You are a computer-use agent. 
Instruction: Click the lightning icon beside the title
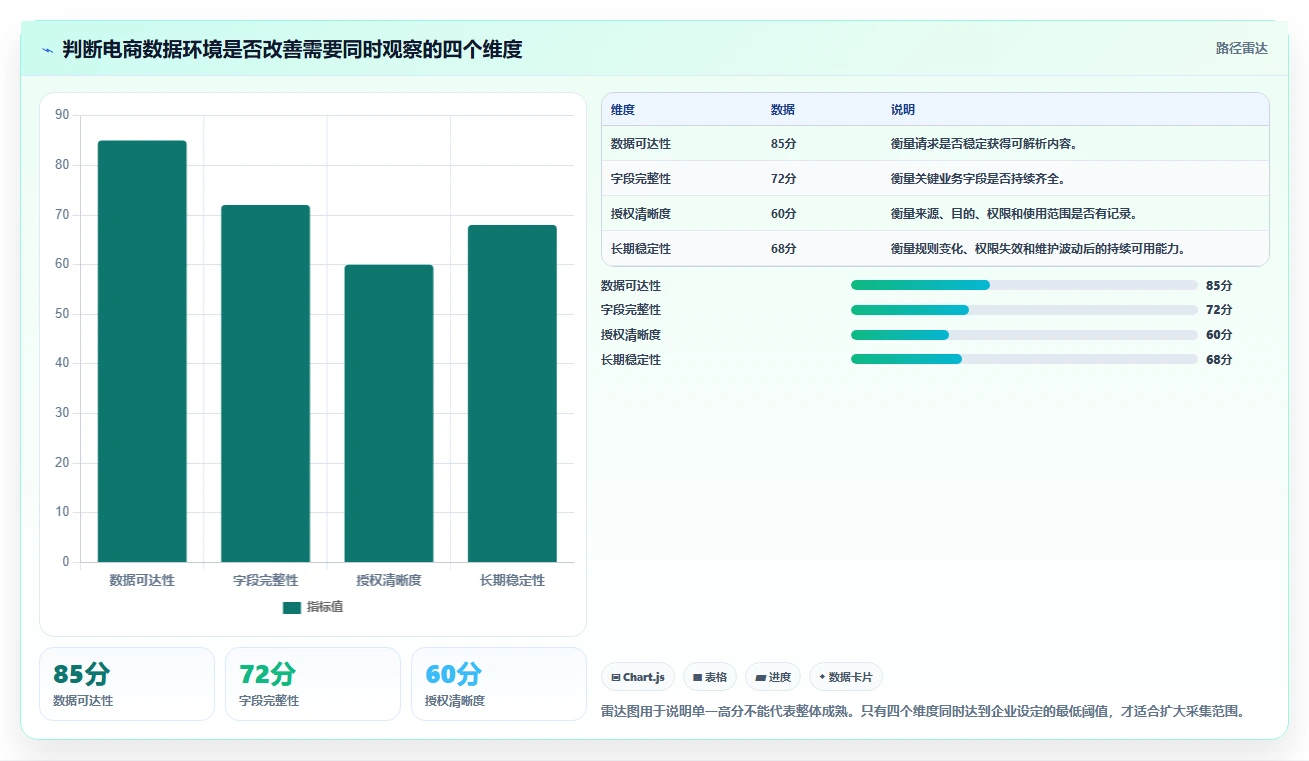(48, 50)
